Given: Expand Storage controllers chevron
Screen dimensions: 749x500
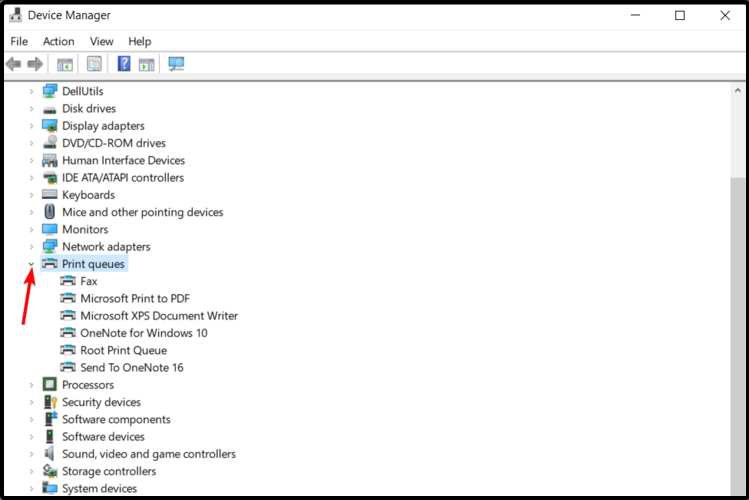Looking at the screenshot, I should pos(32,471).
